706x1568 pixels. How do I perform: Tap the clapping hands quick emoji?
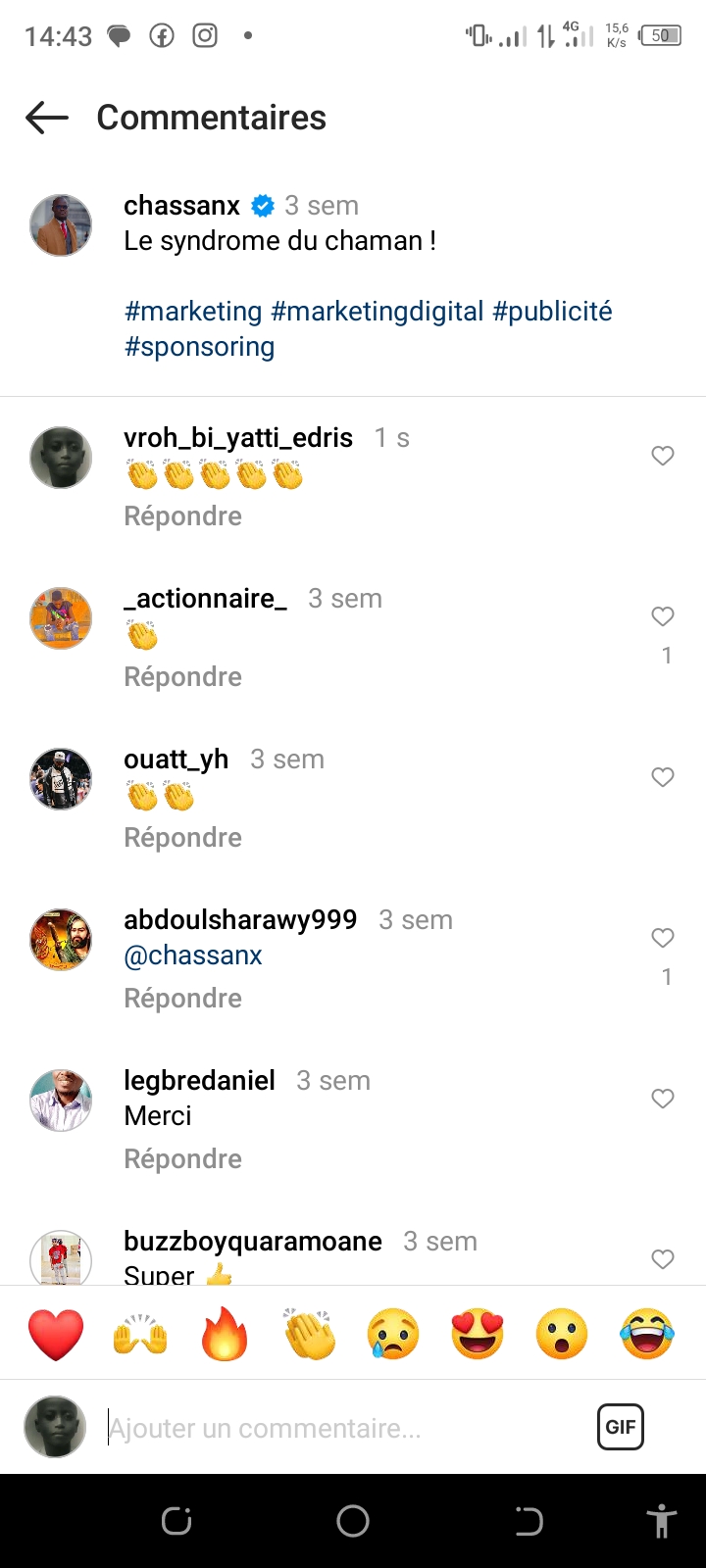click(x=309, y=1334)
